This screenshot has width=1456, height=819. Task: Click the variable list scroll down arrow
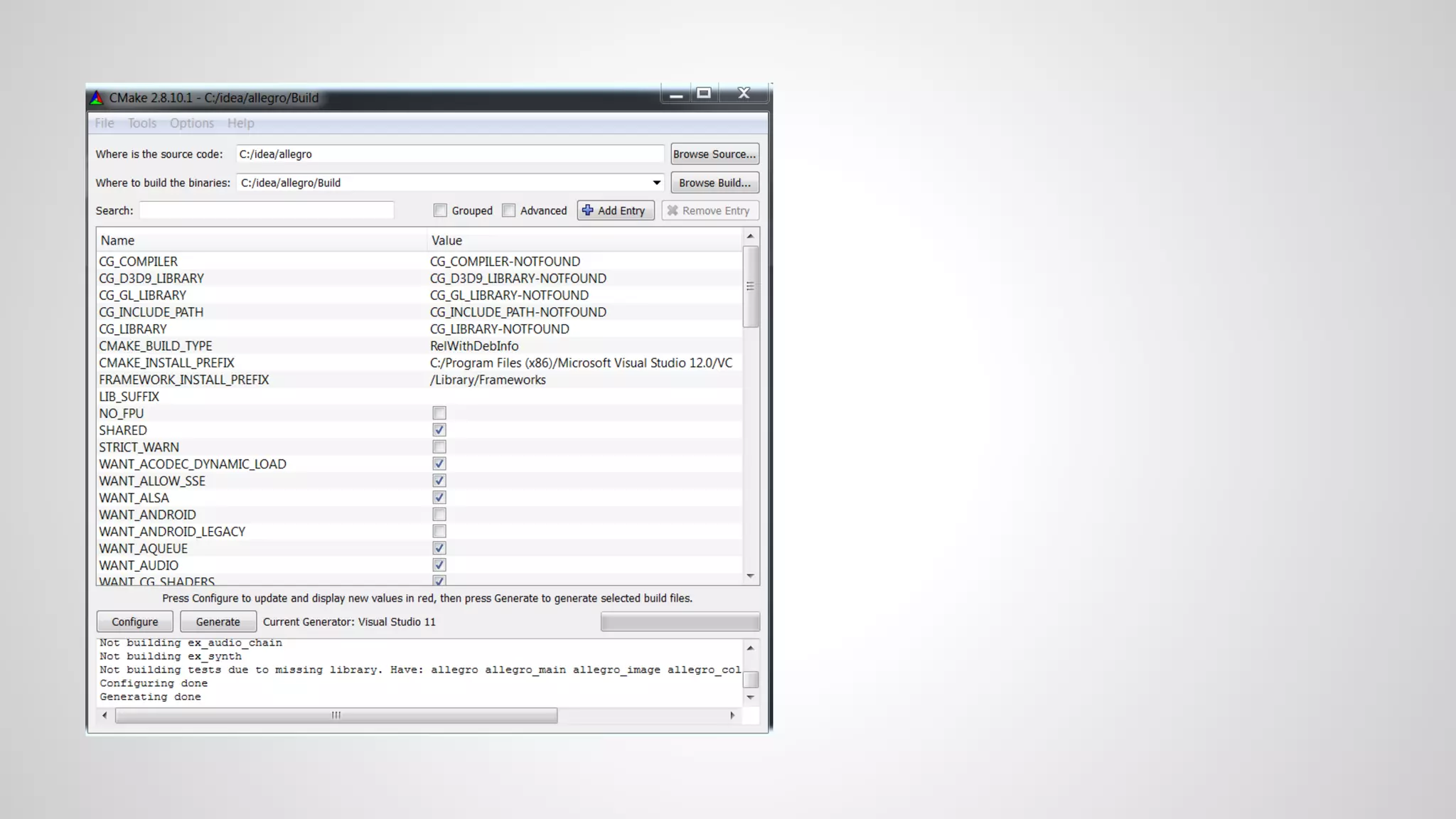click(x=750, y=576)
